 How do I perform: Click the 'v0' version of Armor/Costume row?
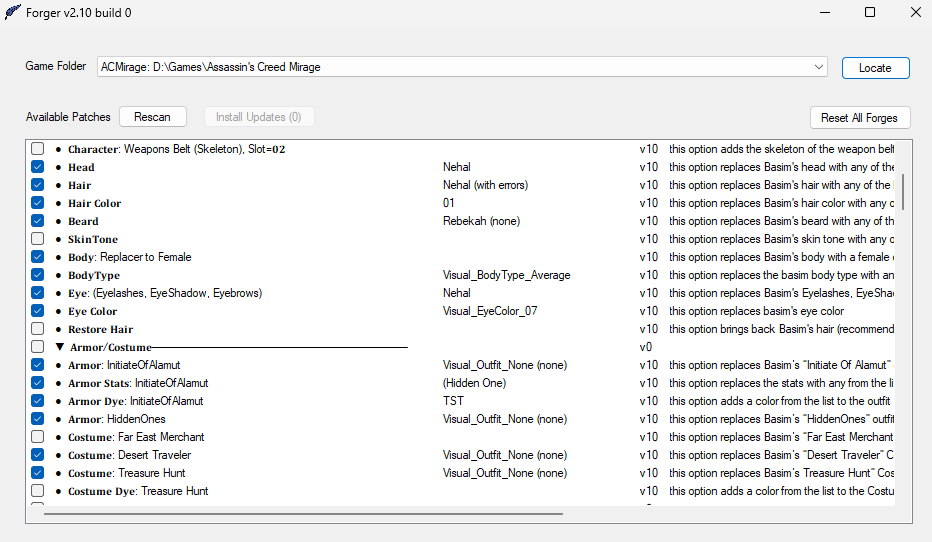(646, 347)
